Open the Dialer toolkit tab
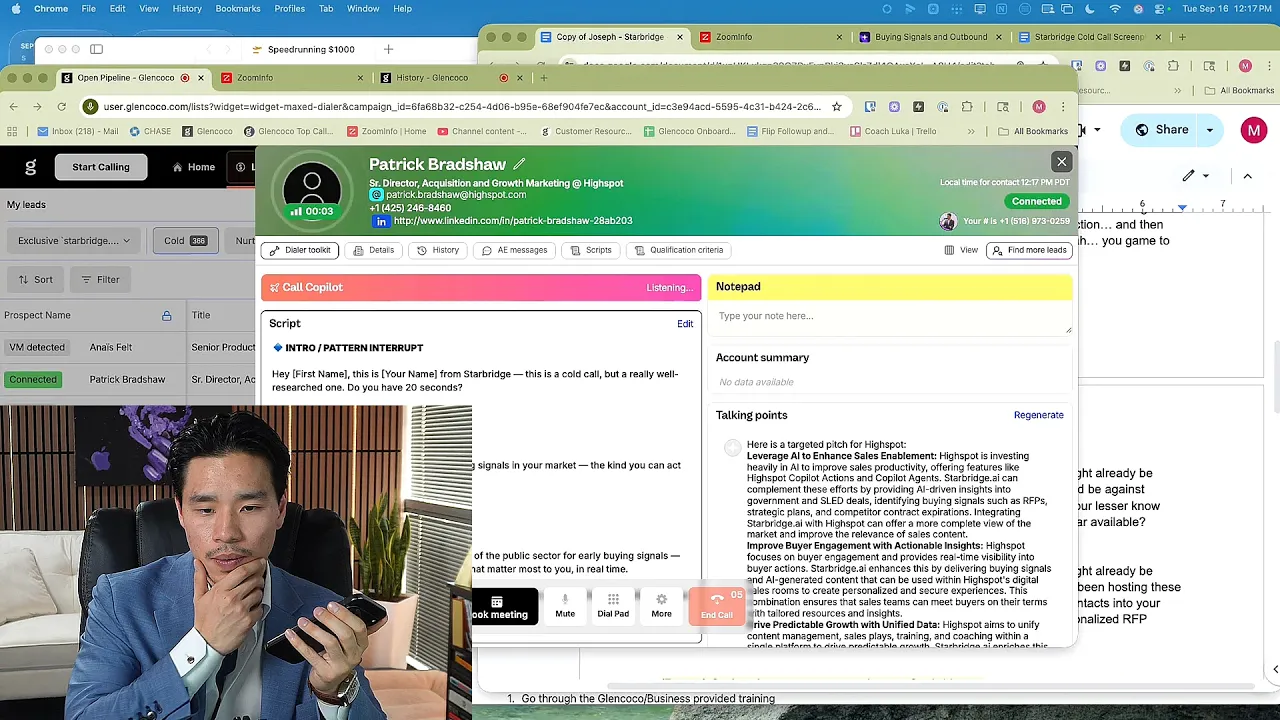The image size is (1280, 720). (x=300, y=250)
